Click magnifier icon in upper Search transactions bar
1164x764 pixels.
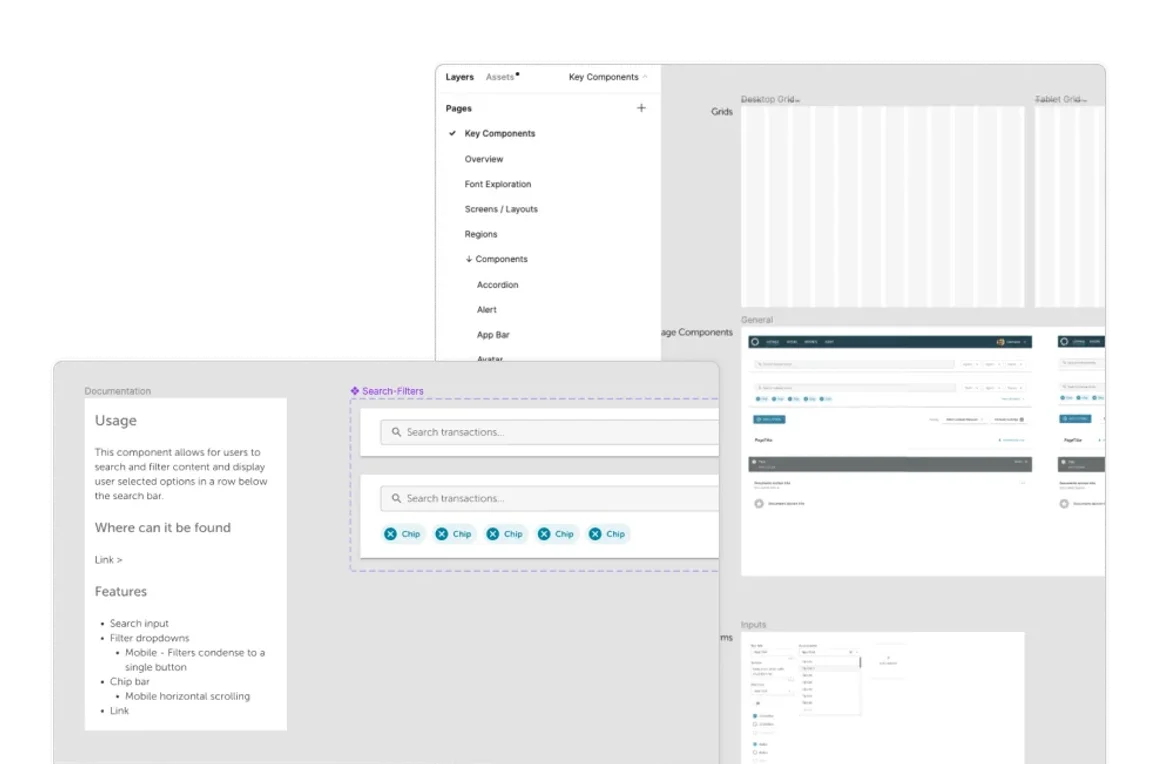[396, 432]
